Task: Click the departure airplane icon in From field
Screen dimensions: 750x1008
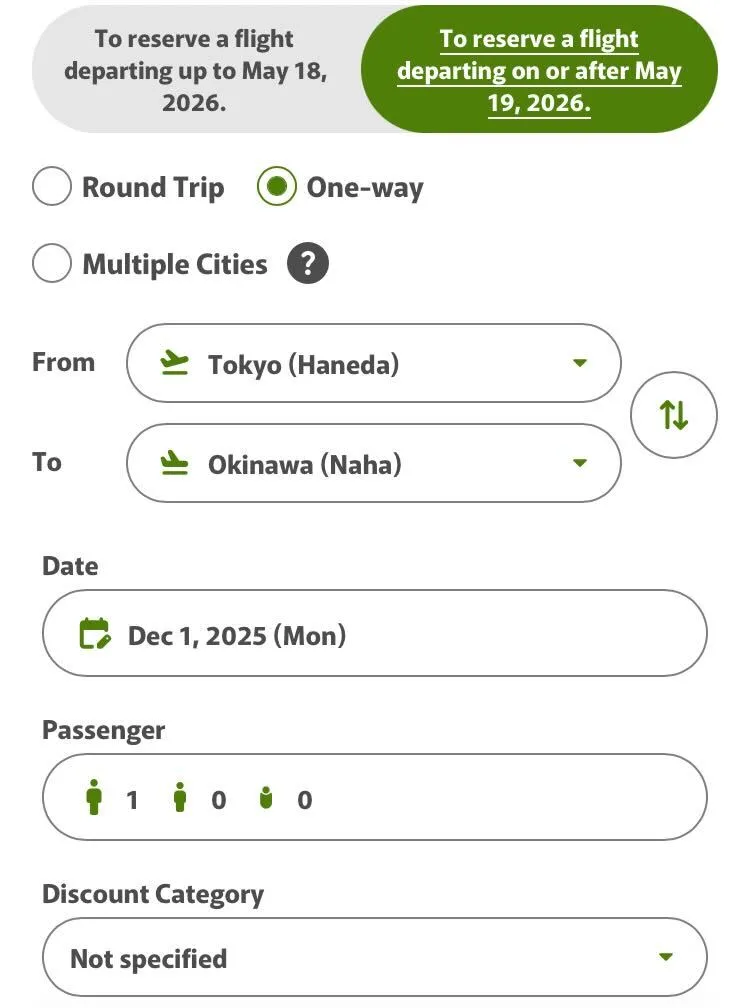Action: tap(174, 364)
